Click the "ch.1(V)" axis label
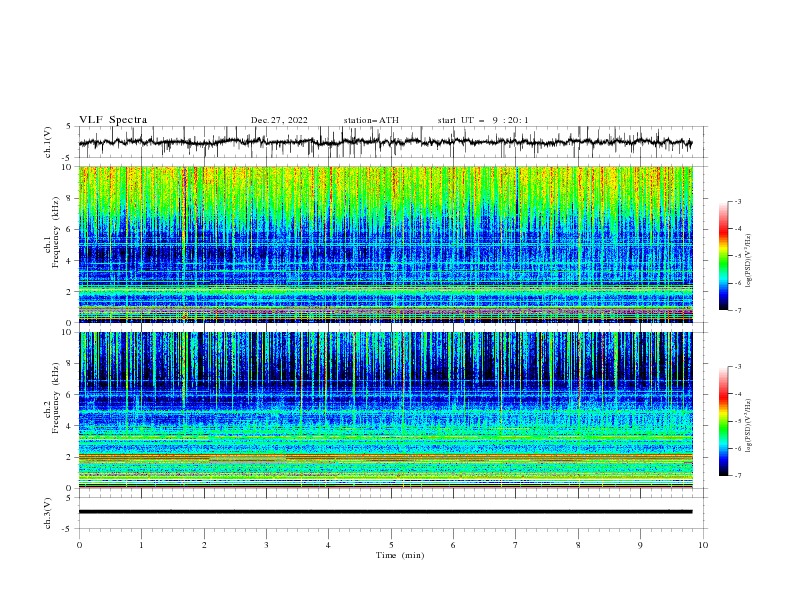The height and width of the screenshot is (612, 792). click(x=48, y=142)
